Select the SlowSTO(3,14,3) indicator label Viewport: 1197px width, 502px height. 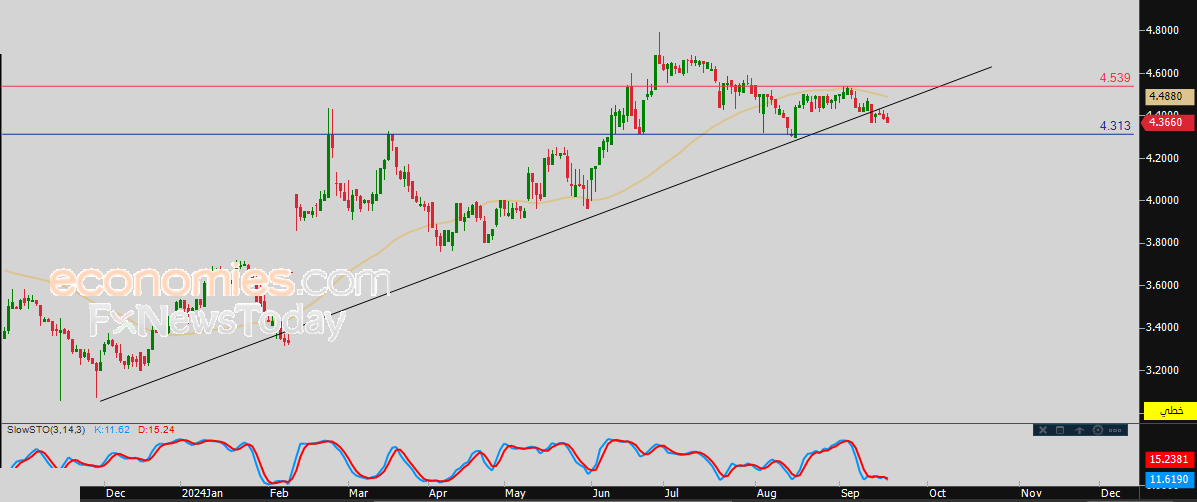click(47, 430)
